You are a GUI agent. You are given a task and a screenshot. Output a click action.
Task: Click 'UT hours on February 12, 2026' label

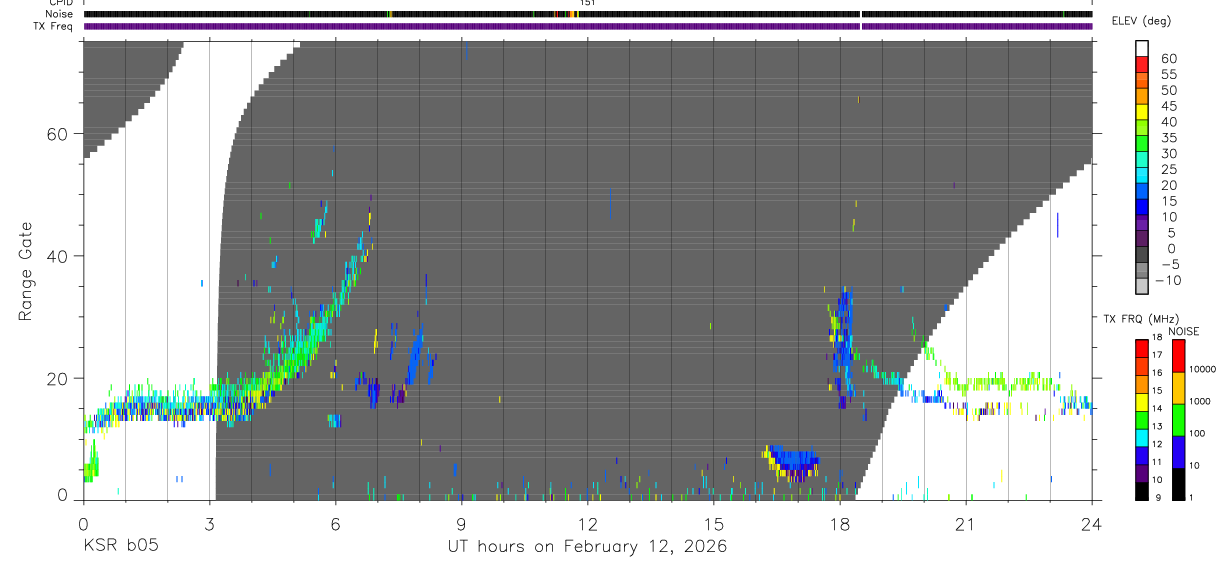click(586, 547)
